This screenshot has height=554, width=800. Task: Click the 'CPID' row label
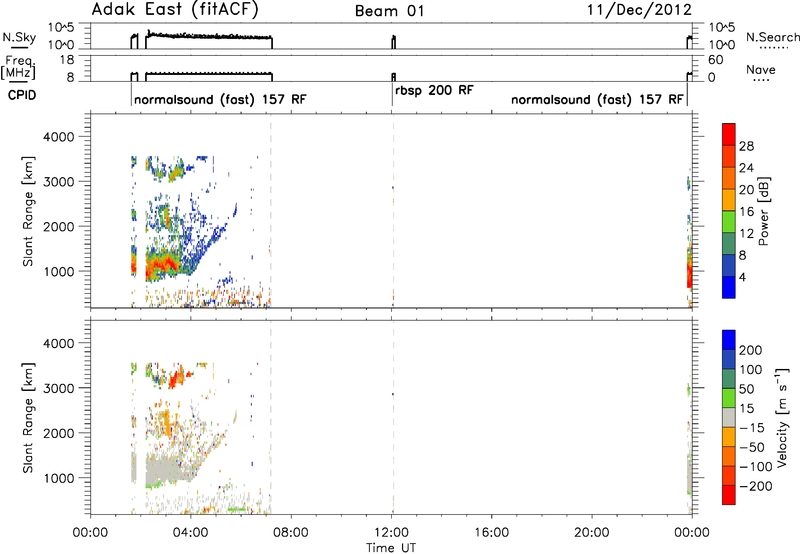22,95
